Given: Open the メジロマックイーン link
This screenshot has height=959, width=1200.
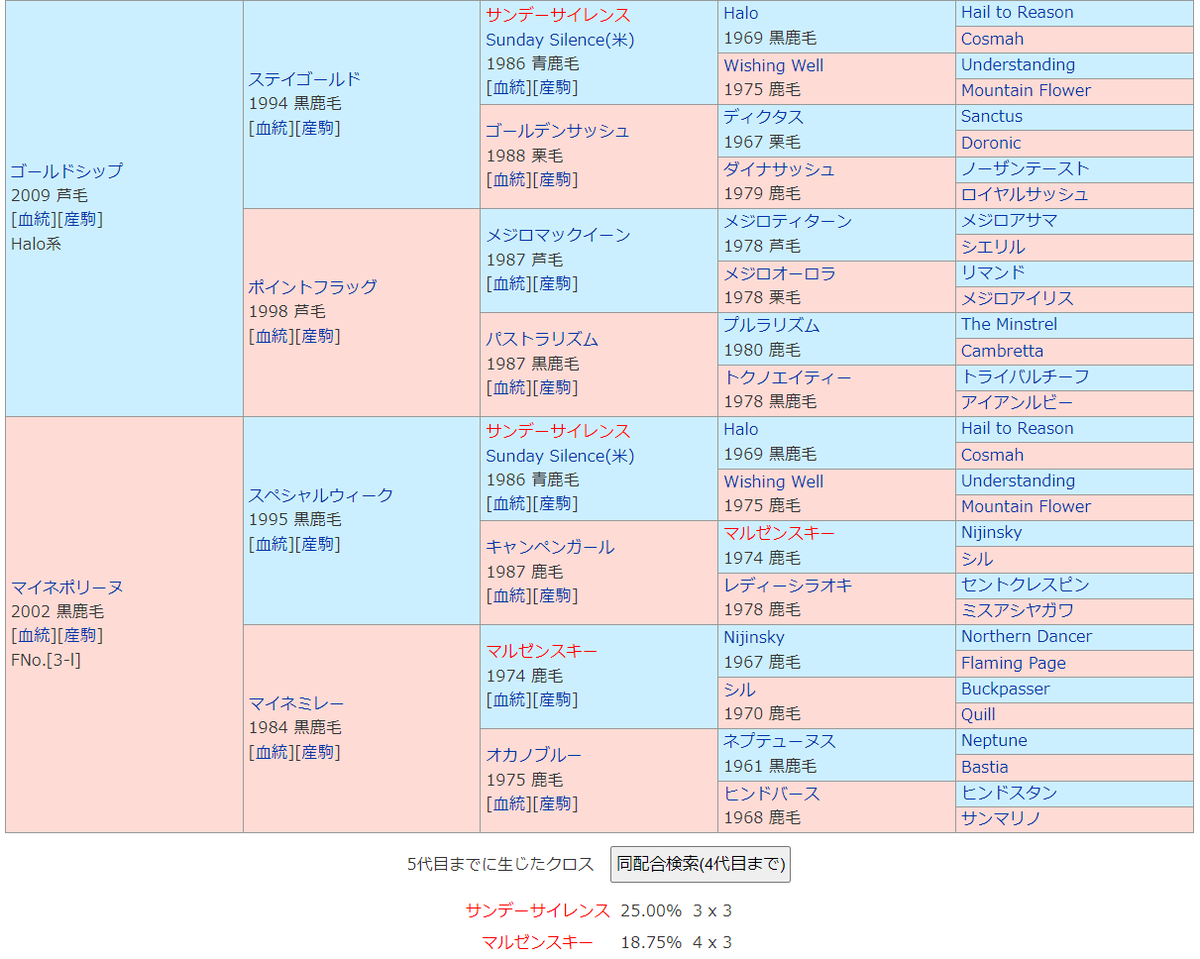Looking at the screenshot, I should (x=558, y=235).
